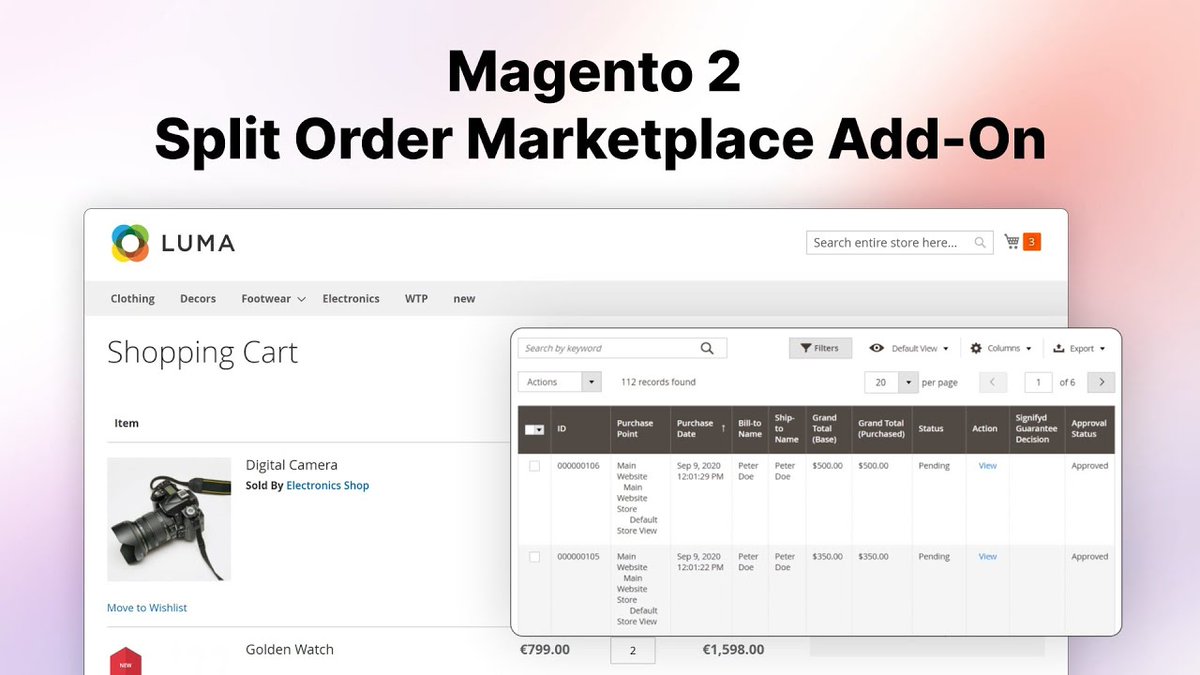
Task: Open the Digital Camera product link
Action: [x=292, y=465]
